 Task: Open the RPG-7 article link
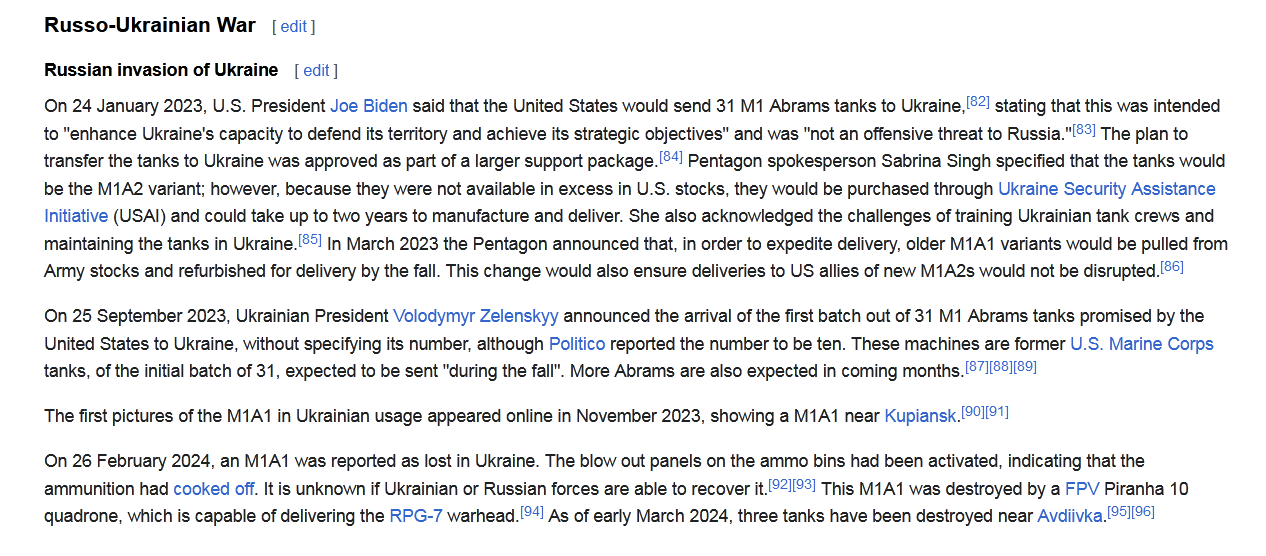[x=415, y=516]
